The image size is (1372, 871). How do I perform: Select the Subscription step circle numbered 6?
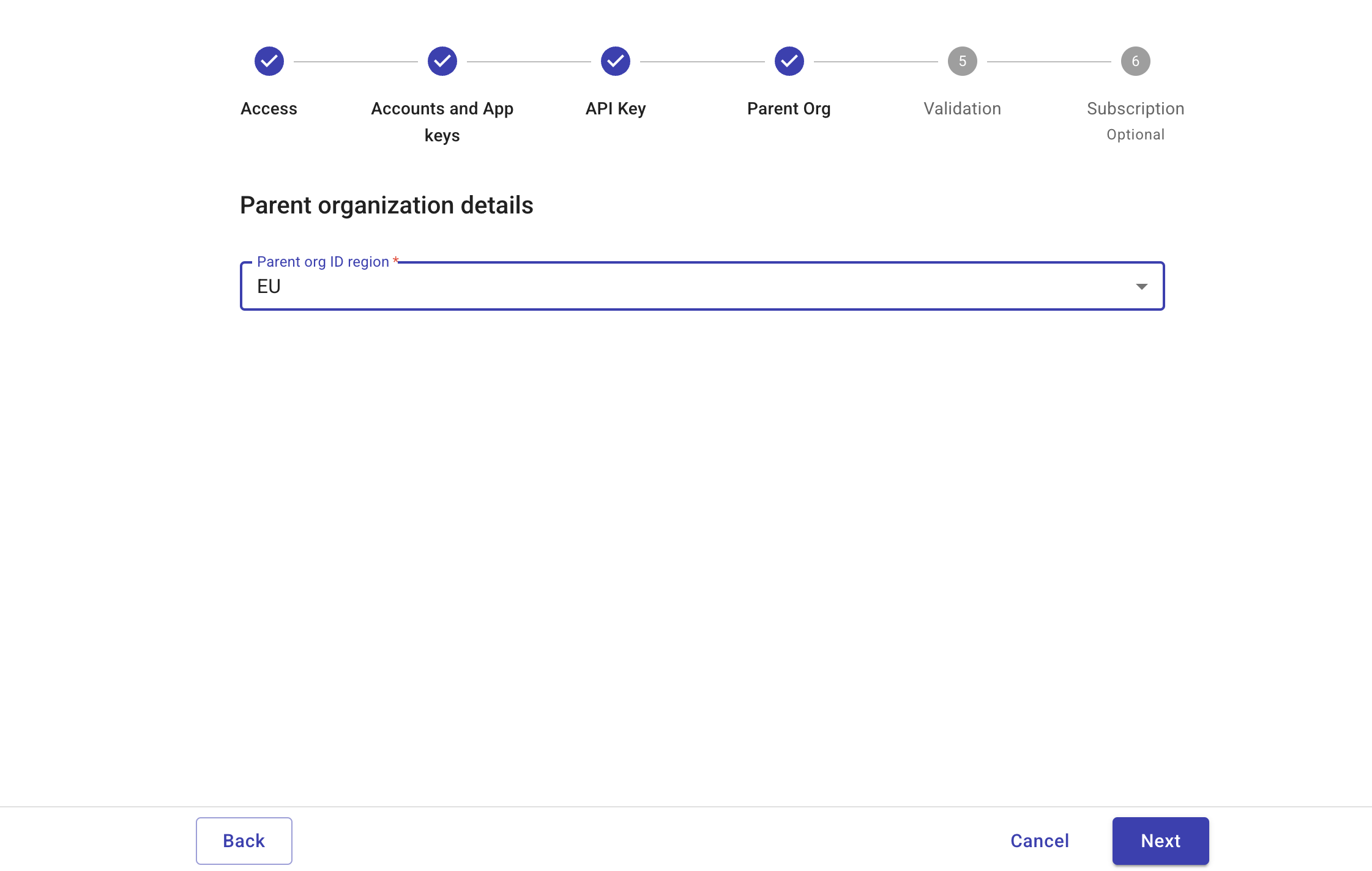coord(1136,61)
